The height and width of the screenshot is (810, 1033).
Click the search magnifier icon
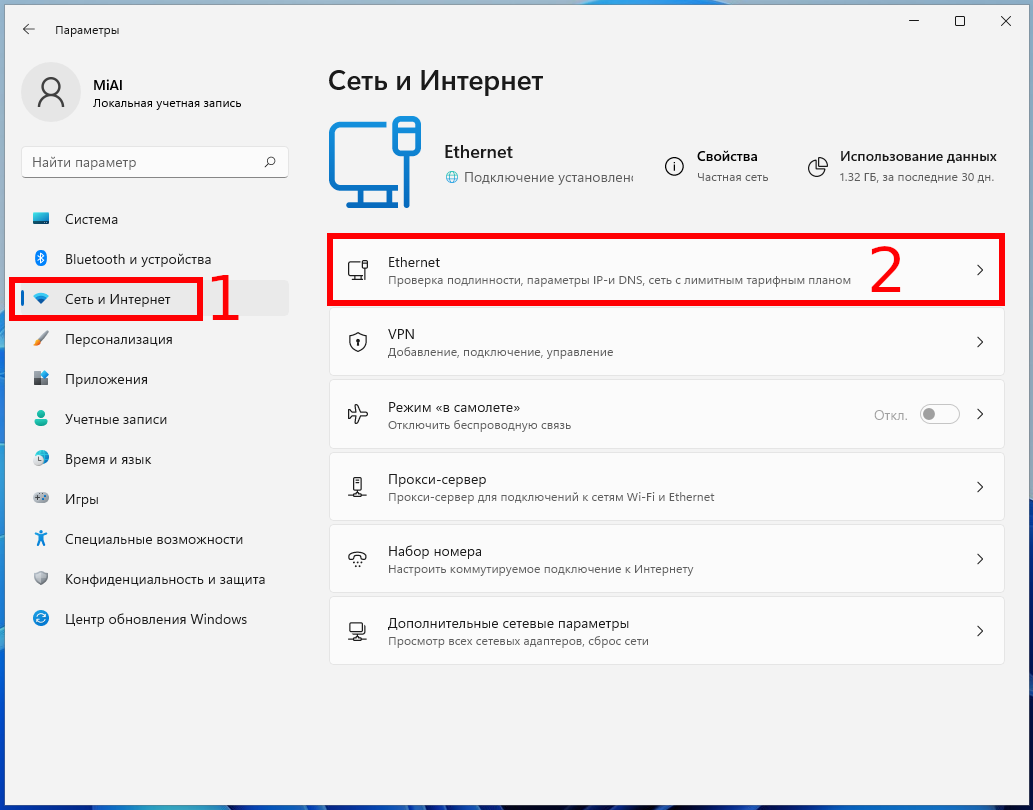[270, 162]
